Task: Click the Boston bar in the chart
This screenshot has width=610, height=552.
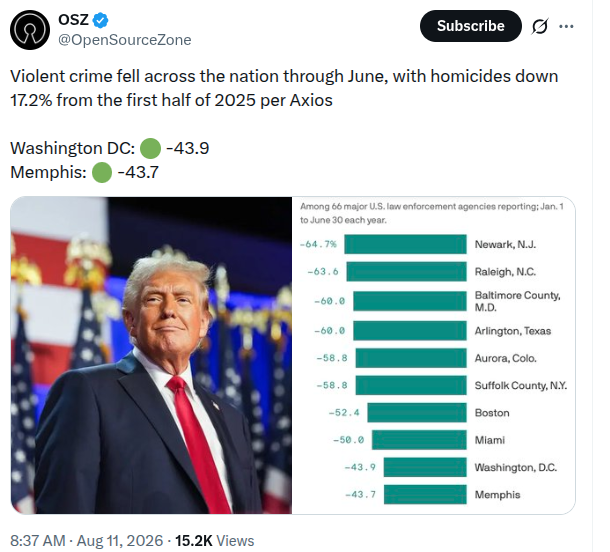Action: tap(417, 413)
